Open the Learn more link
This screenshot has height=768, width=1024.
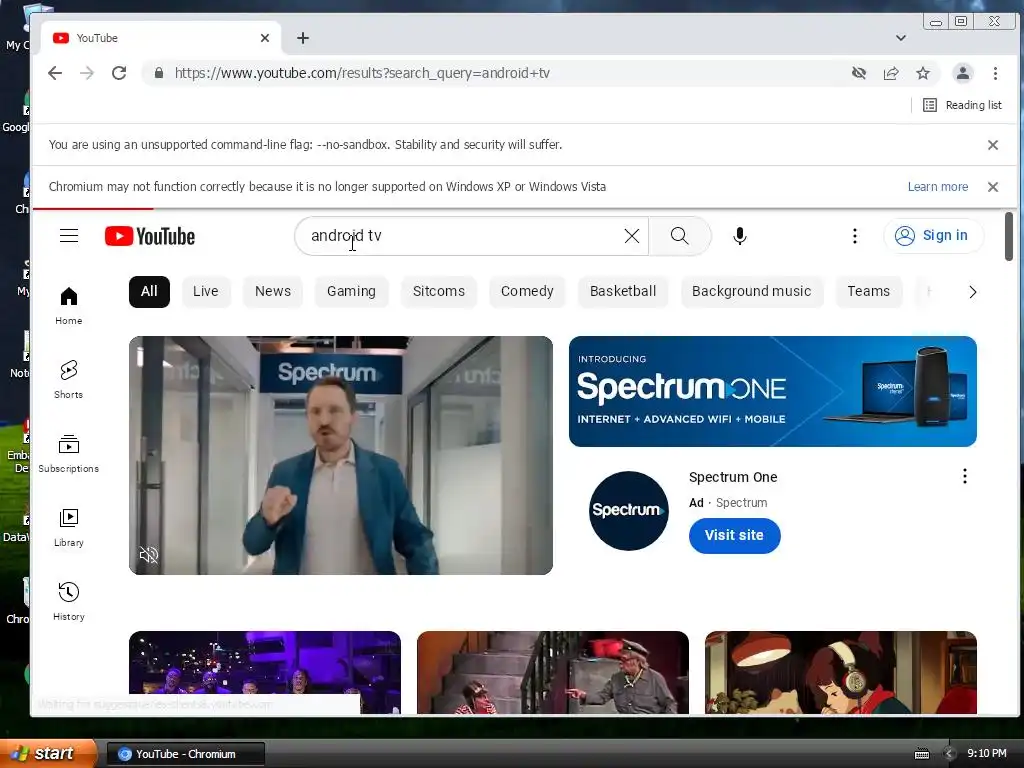[x=938, y=187]
